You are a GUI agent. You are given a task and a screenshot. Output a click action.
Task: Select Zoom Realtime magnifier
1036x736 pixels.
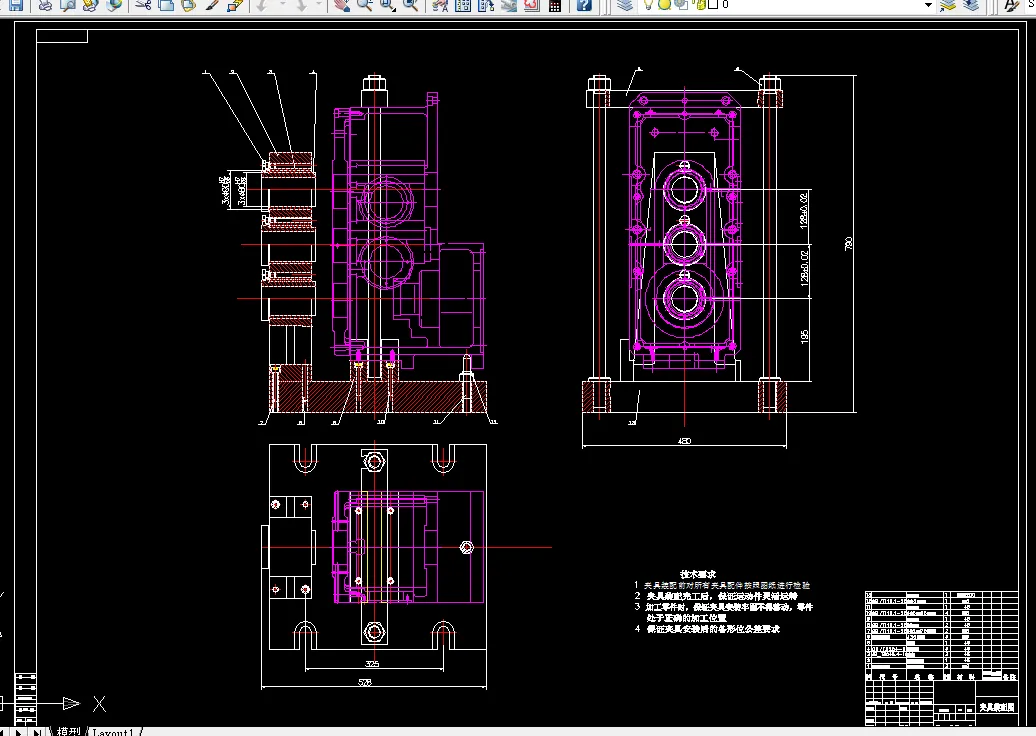pyautogui.click(x=364, y=5)
